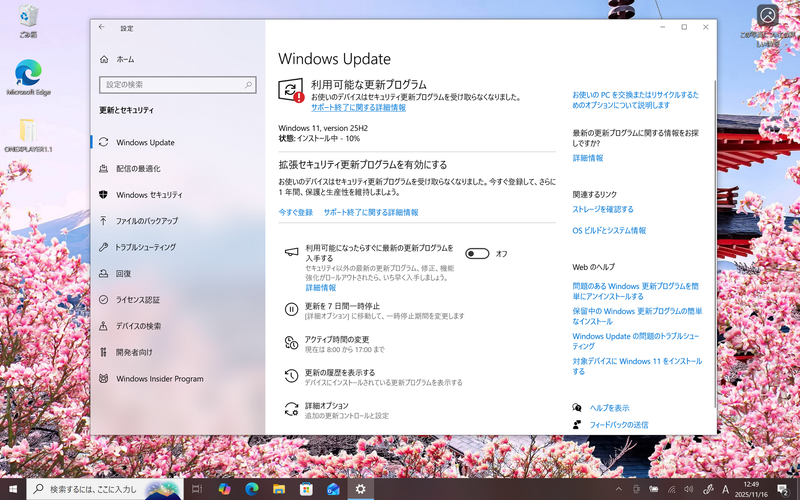The width and height of the screenshot is (800, 500).
Task: Click the pause icon for update pause
Action: (291, 309)
